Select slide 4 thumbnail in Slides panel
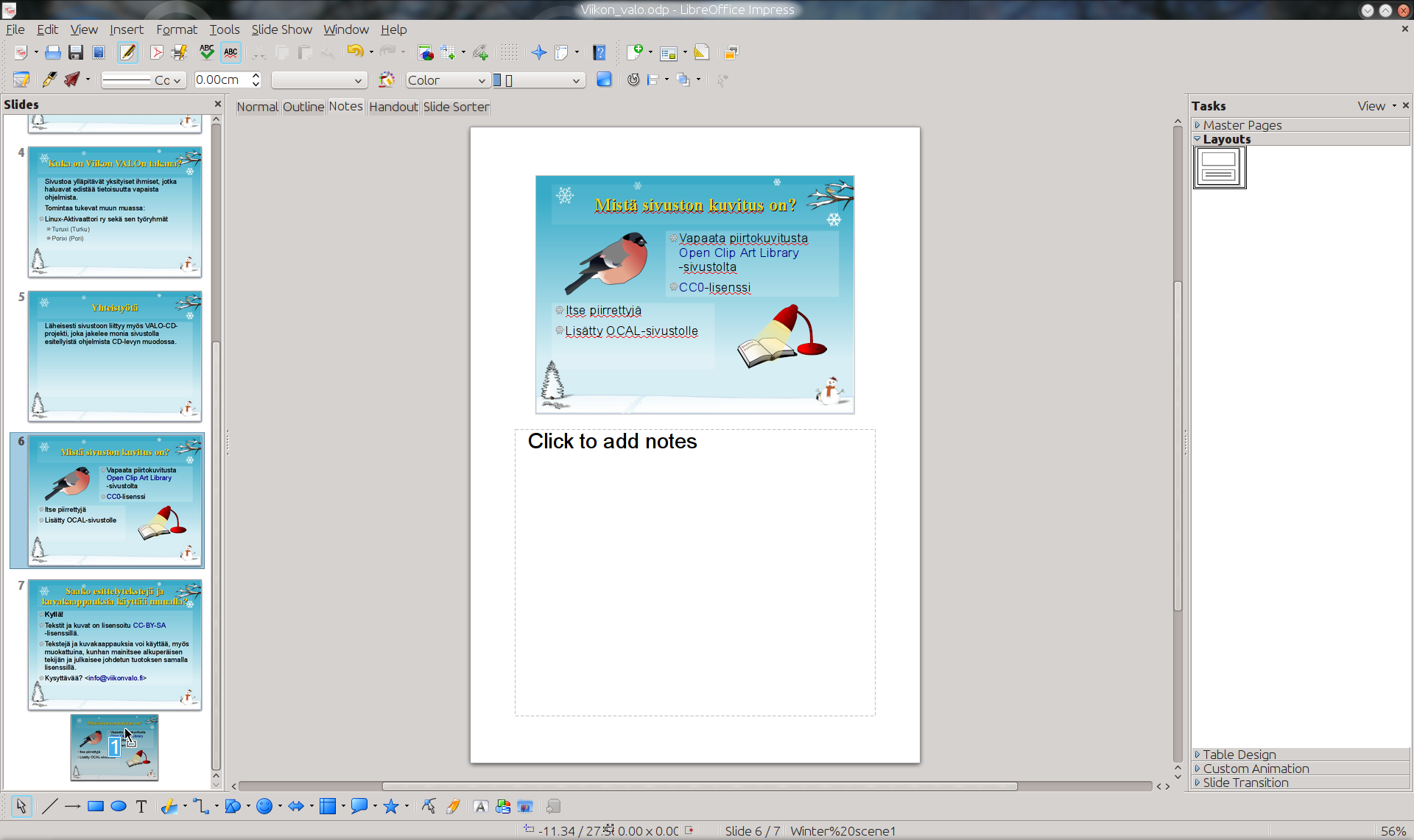This screenshot has width=1414, height=840. (114, 212)
